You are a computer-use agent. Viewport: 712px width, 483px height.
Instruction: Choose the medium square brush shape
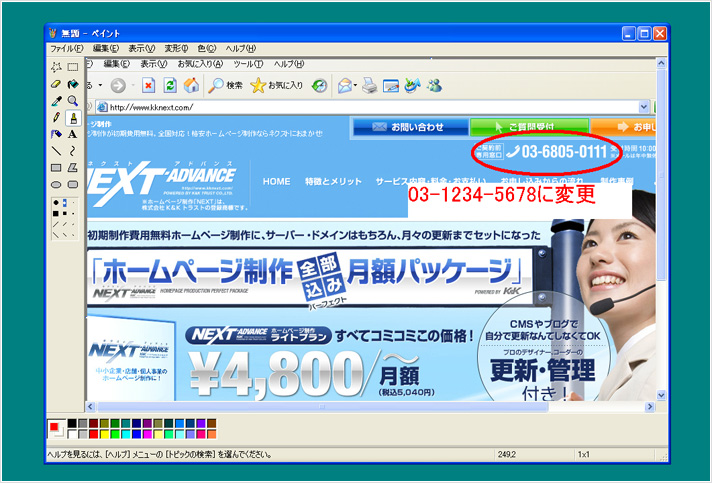64,213
